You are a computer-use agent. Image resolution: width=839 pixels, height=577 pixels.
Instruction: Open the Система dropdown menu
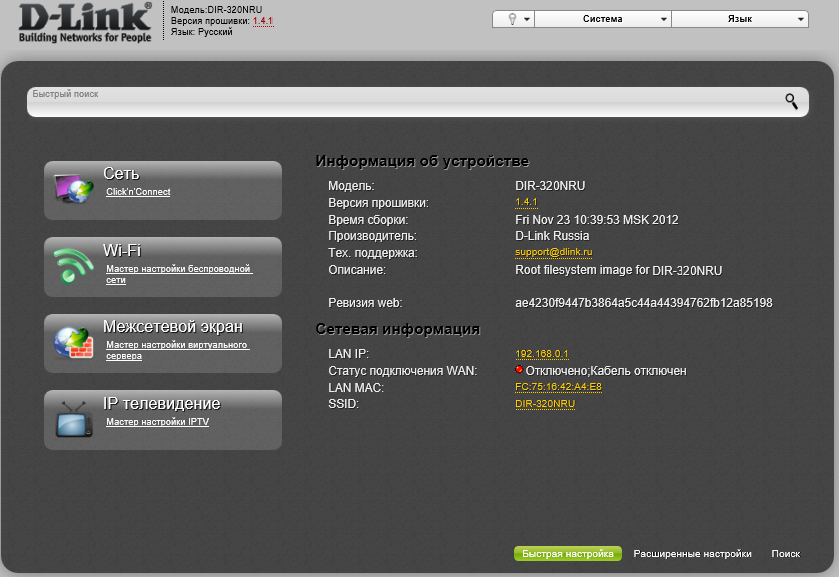point(603,19)
